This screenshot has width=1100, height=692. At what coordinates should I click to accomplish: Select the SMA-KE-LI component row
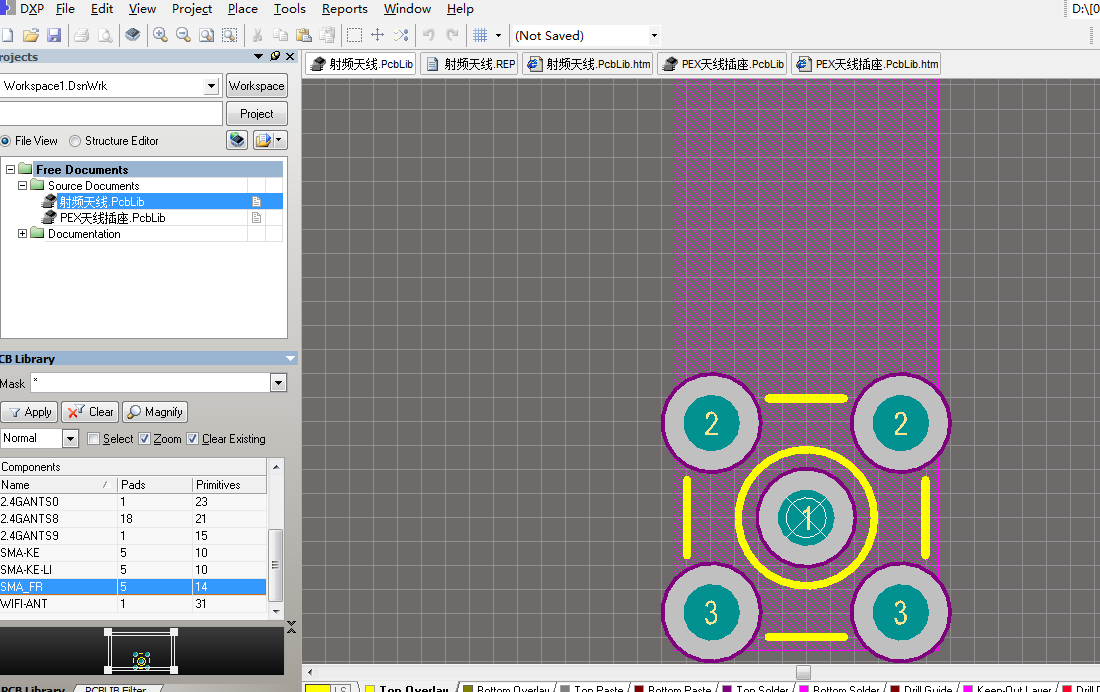[x=133, y=570]
